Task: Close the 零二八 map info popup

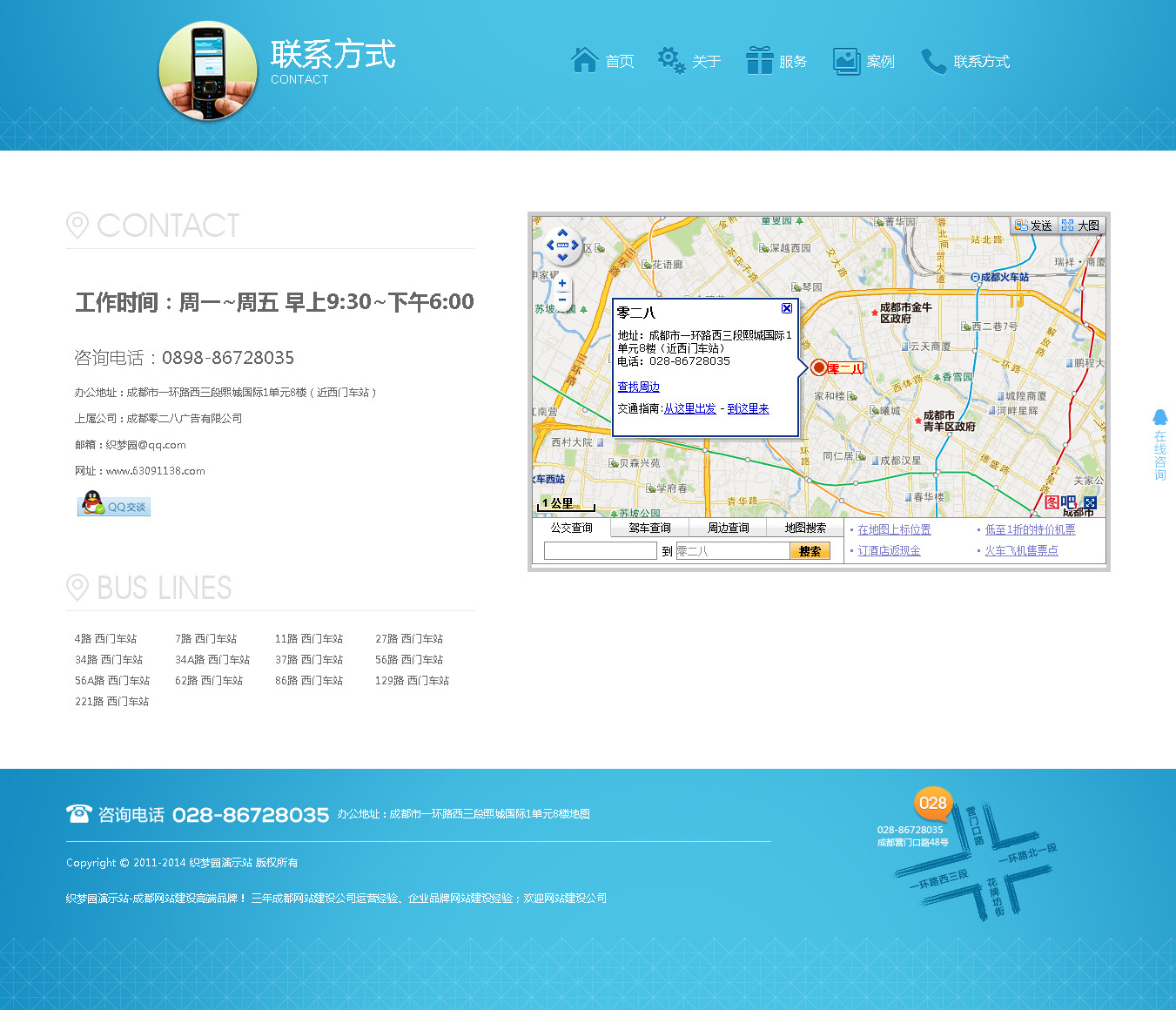Action: click(x=787, y=308)
